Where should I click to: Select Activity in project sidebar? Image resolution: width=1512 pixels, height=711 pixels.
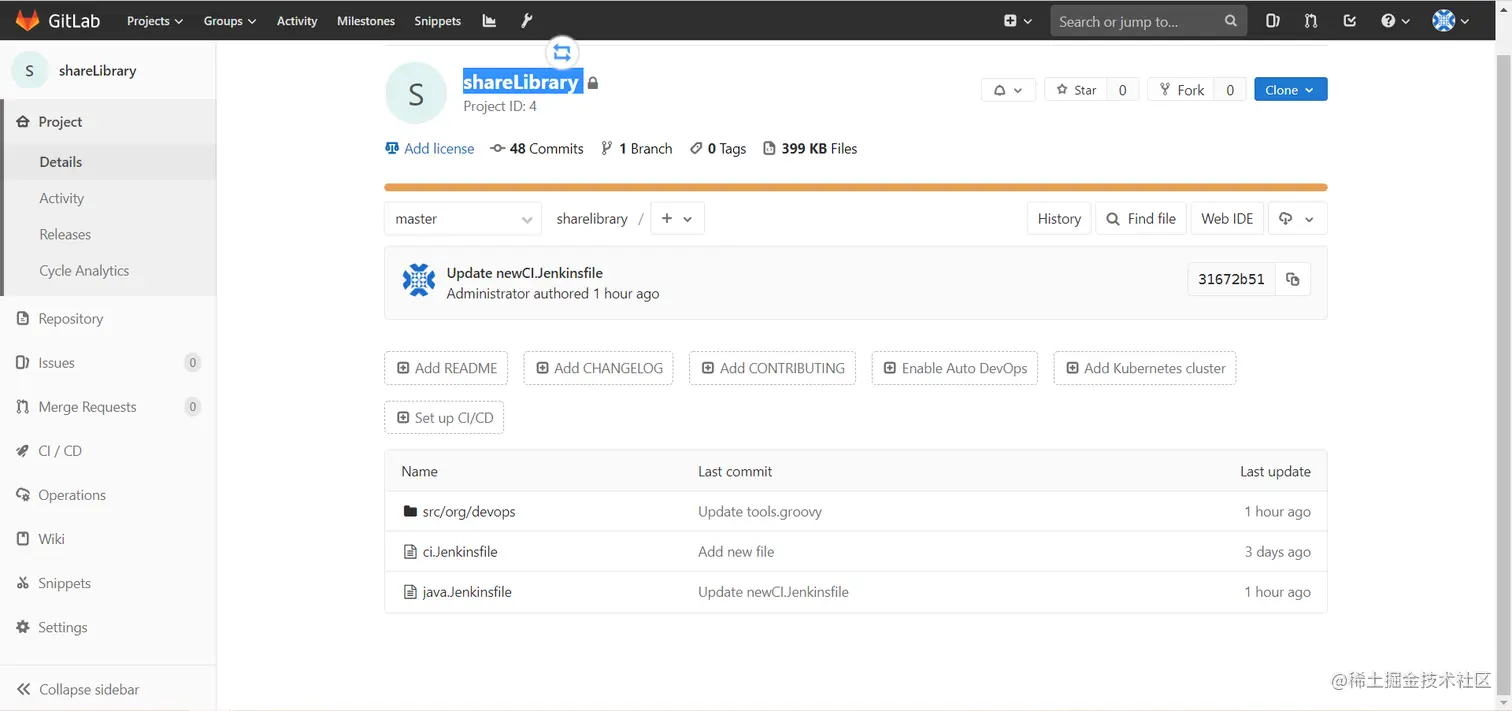coord(108,198)
